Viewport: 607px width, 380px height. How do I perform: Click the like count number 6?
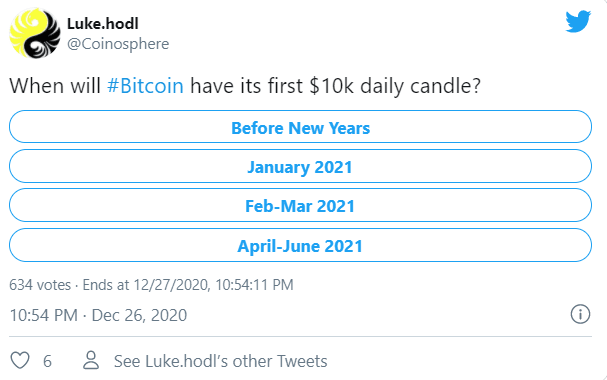[x=47, y=361]
